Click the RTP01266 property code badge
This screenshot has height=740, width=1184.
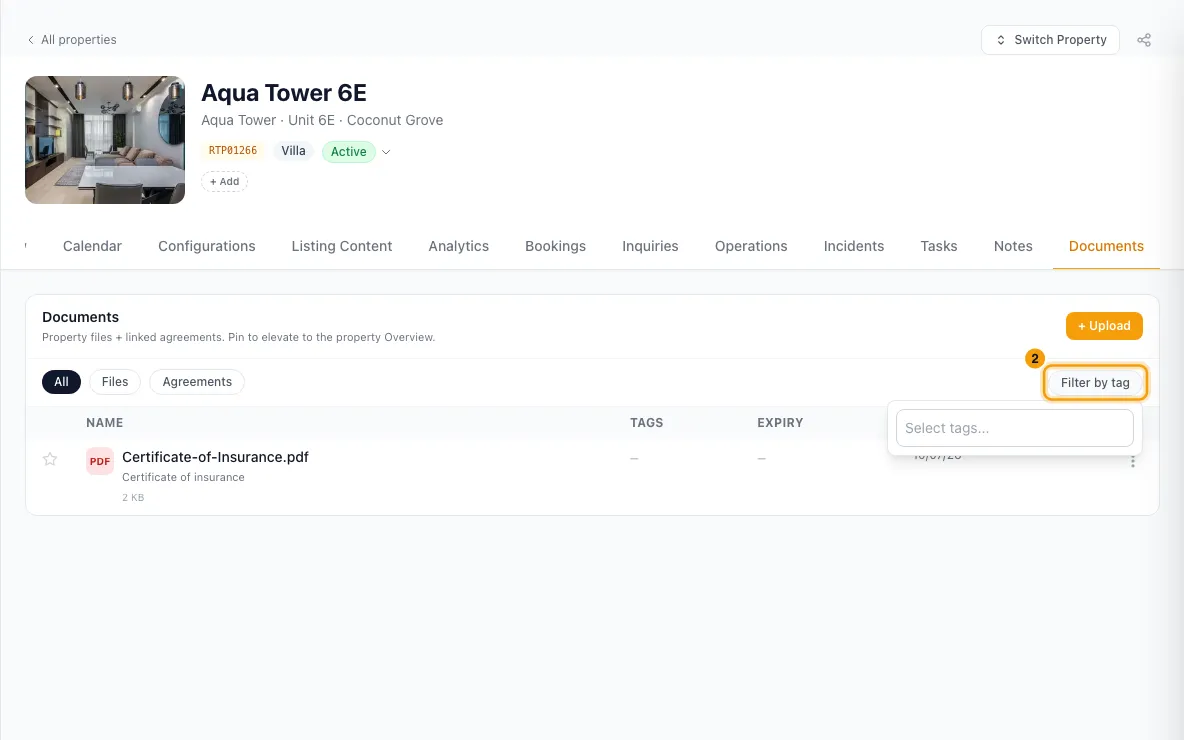click(x=233, y=151)
